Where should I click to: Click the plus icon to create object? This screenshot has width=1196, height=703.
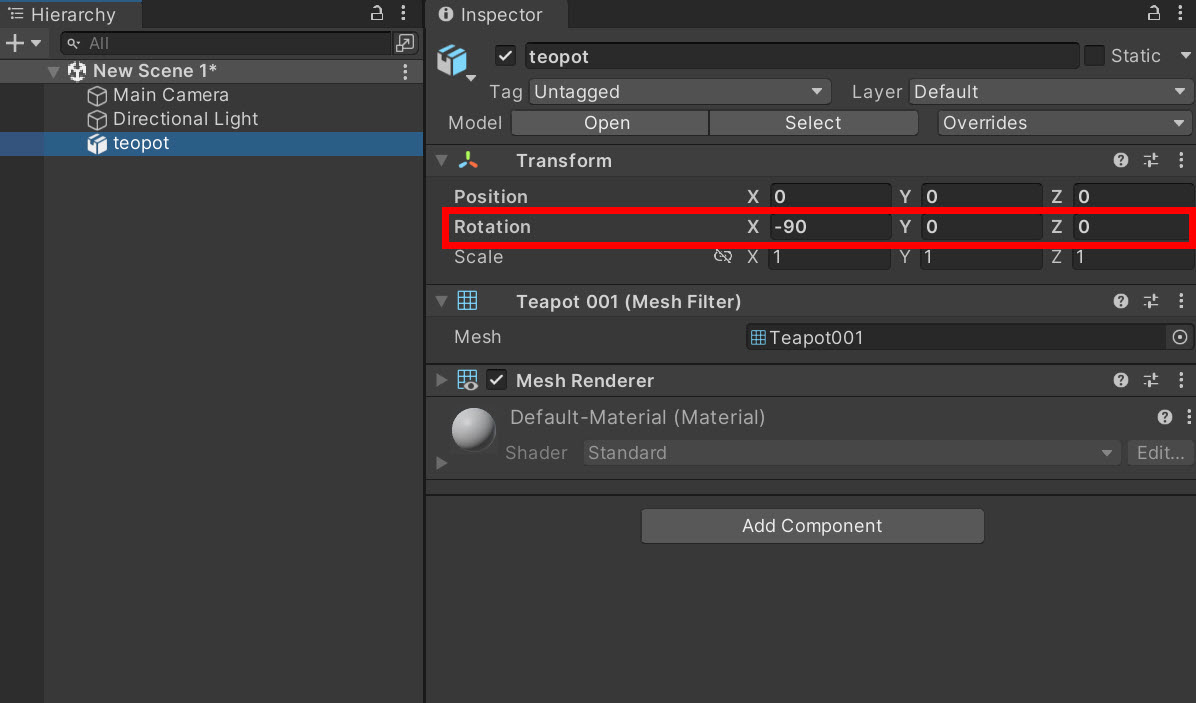point(14,43)
